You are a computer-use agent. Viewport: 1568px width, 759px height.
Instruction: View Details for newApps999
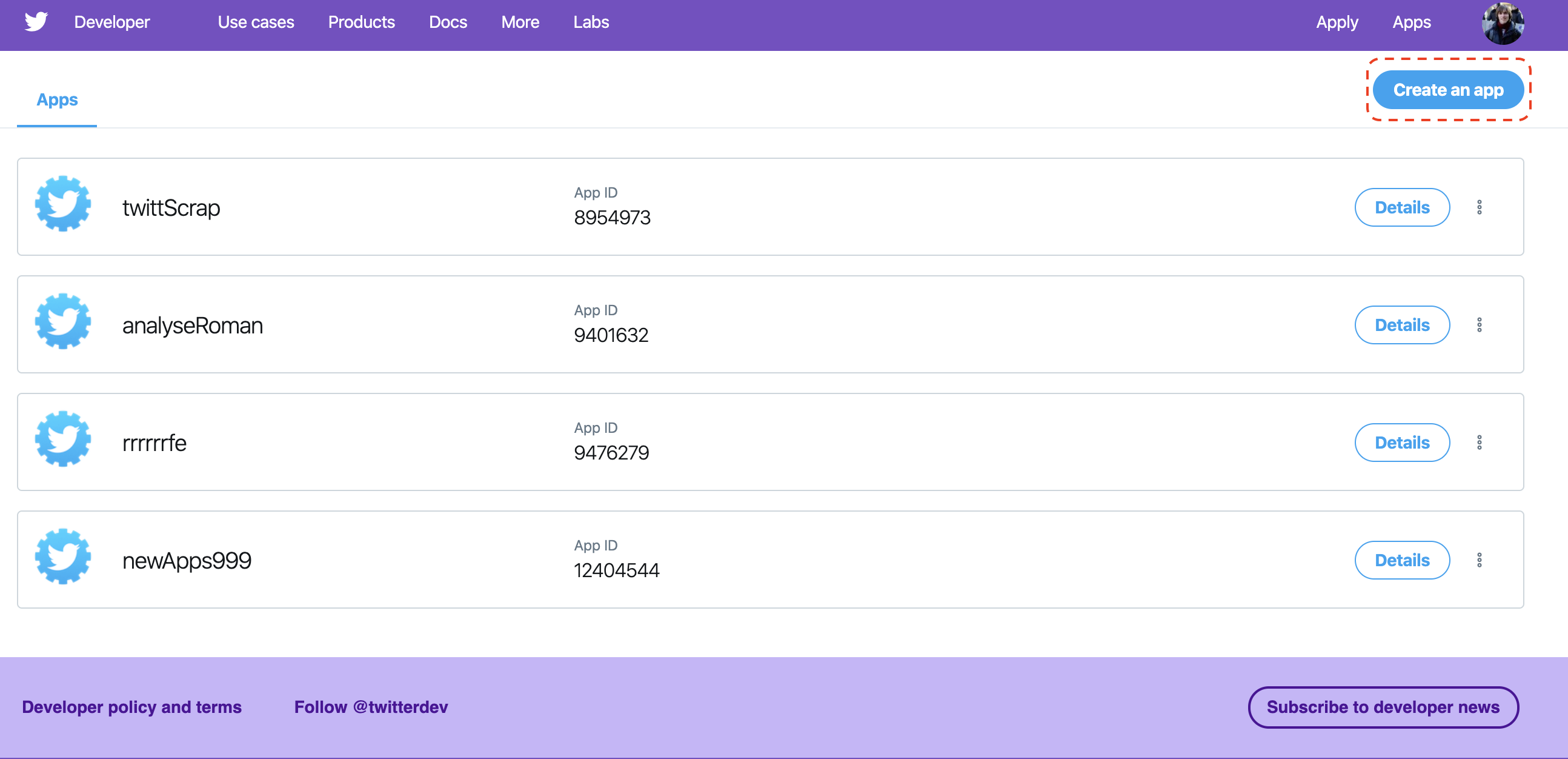1401,560
